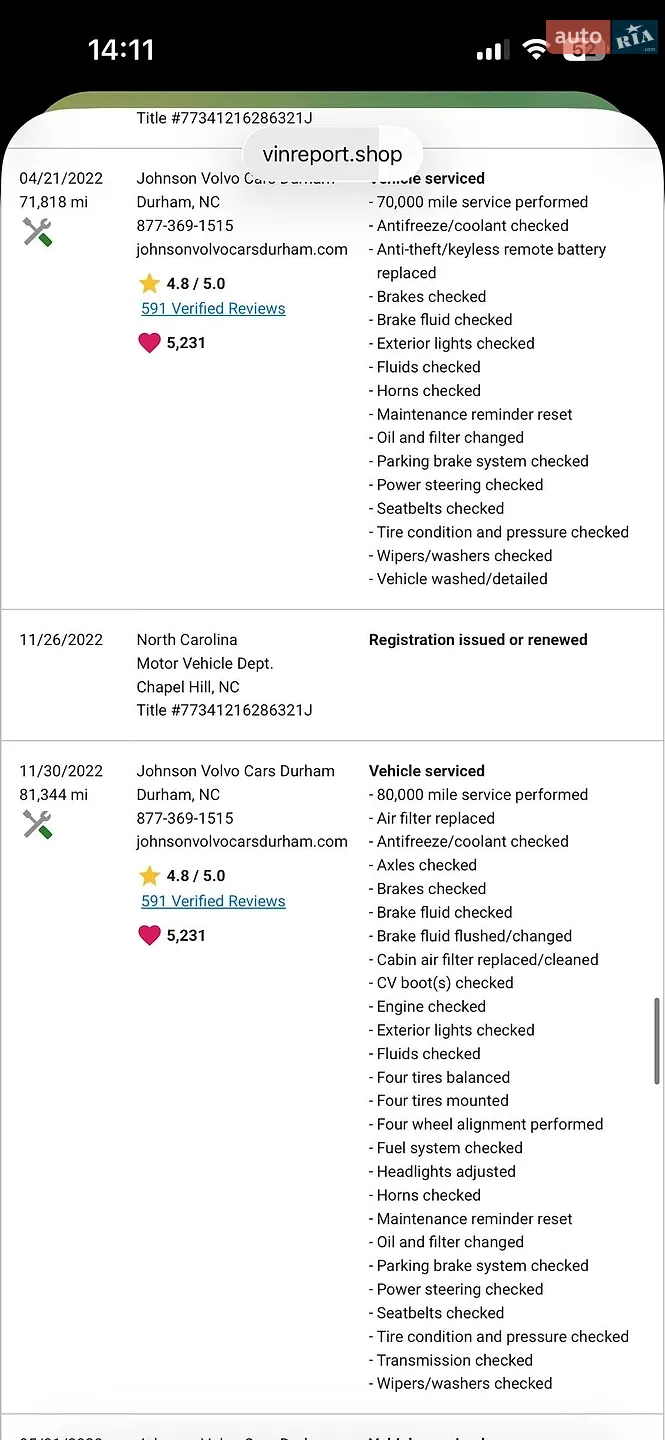Tap the Wi-Fi icon in the status bar
The width and height of the screenshot is (665, 1440).
coord(536,50)
